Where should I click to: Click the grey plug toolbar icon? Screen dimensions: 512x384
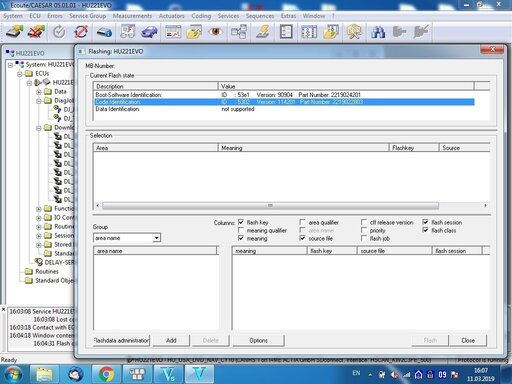tap(399, 32)
